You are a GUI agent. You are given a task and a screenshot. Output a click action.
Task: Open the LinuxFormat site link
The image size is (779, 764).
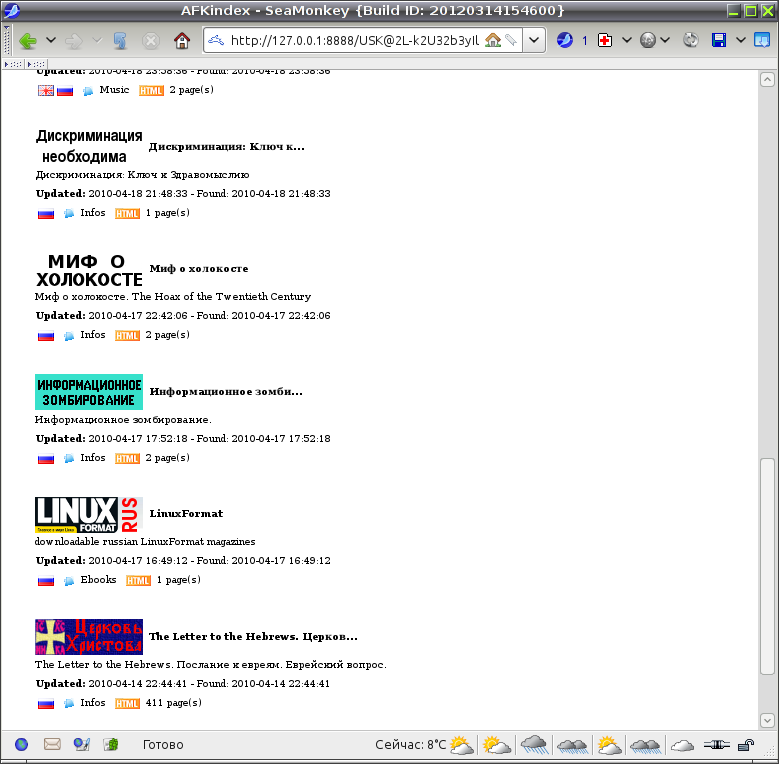(186, 514)
